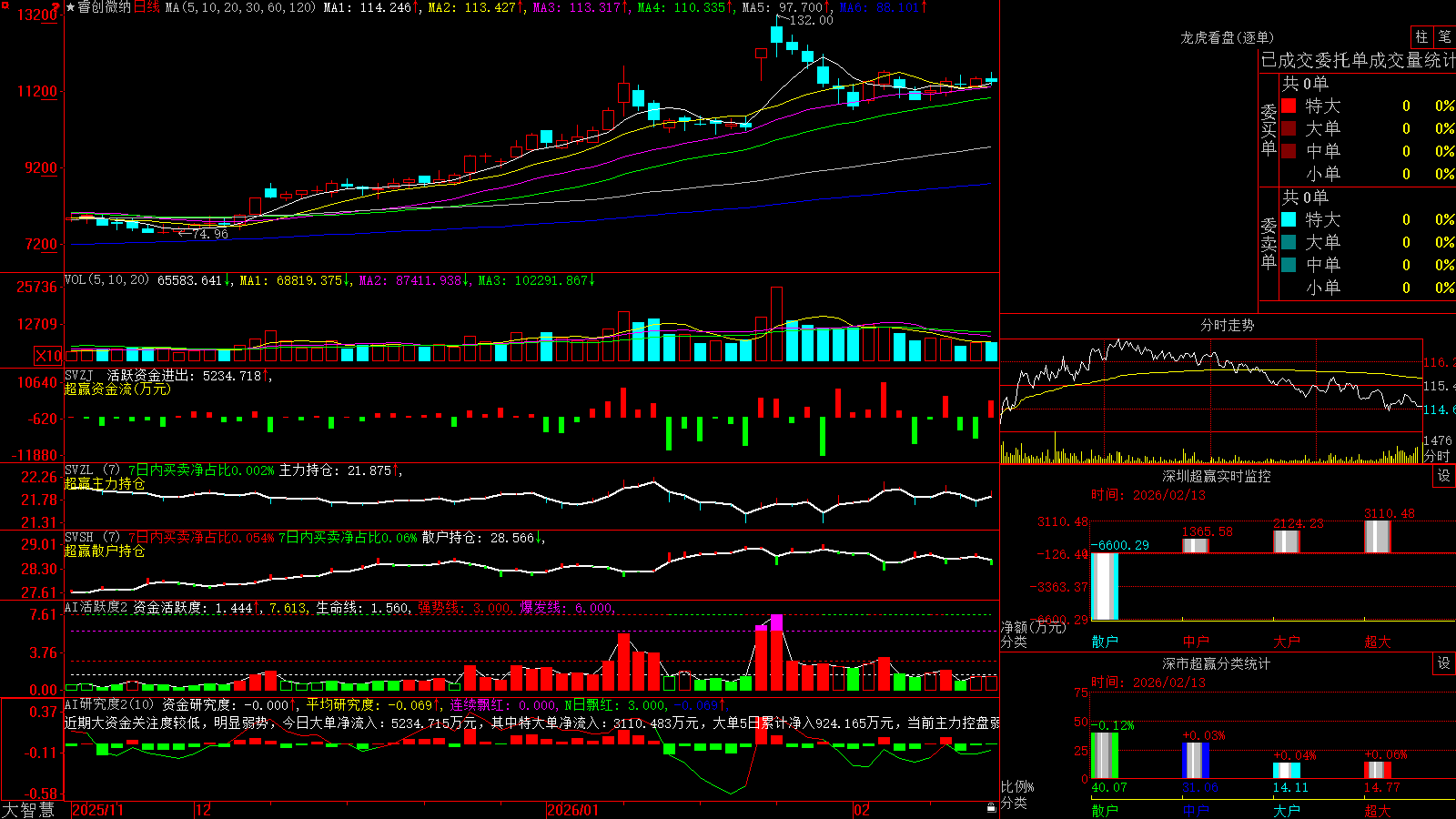1456x819 pixels.
Task: Click the red 特大 buy-order color swatch
Action: 1289,106
